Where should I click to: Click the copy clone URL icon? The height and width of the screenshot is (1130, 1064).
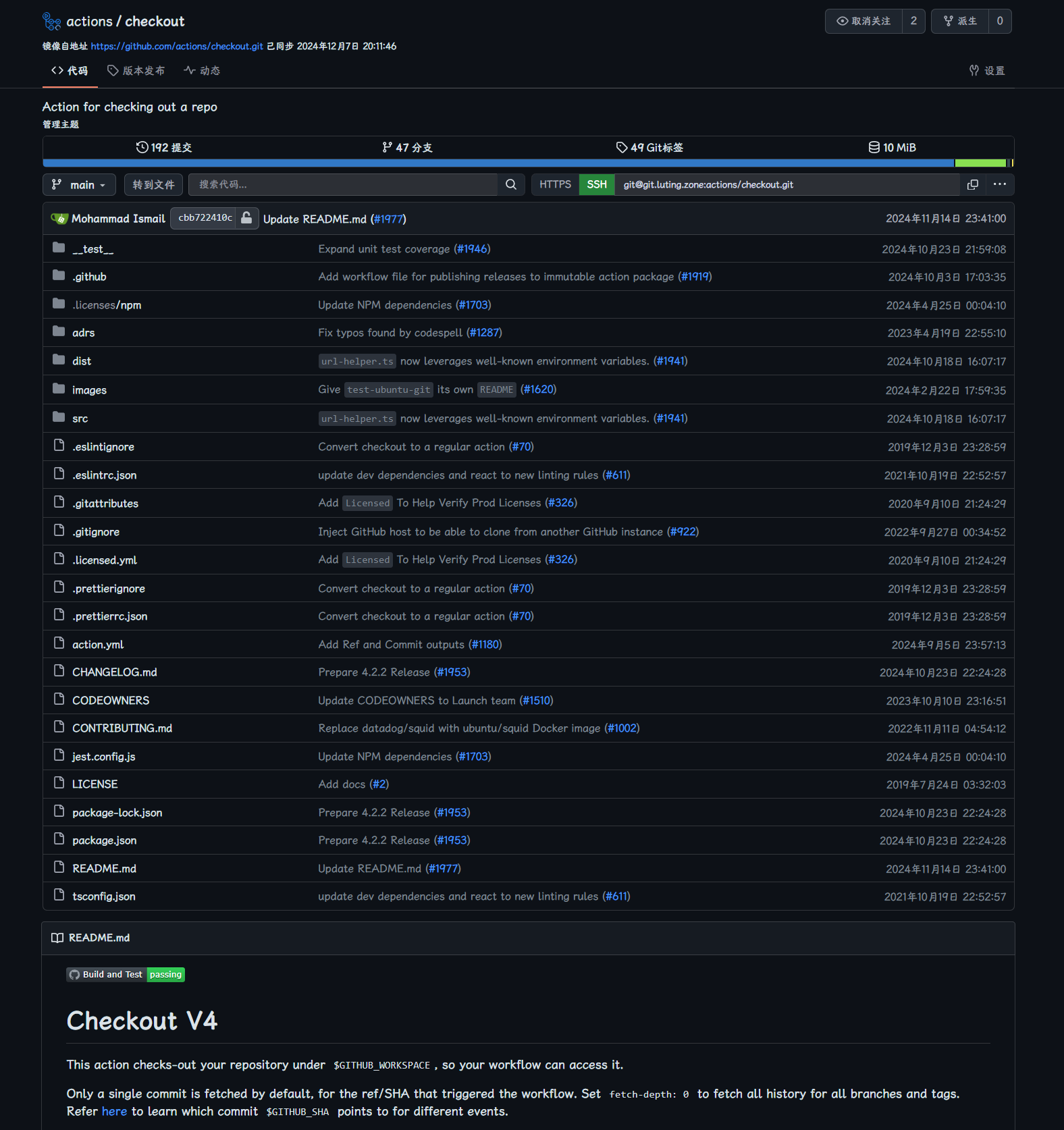coord(972,185)
